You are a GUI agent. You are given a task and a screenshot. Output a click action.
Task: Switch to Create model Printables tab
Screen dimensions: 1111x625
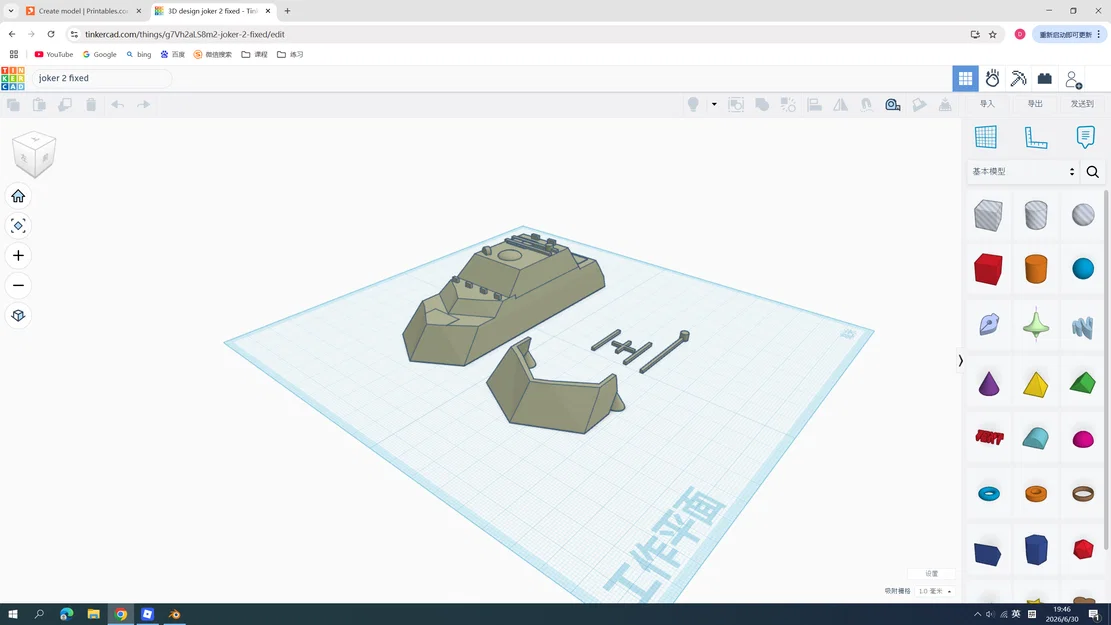(x=84, y=11)
